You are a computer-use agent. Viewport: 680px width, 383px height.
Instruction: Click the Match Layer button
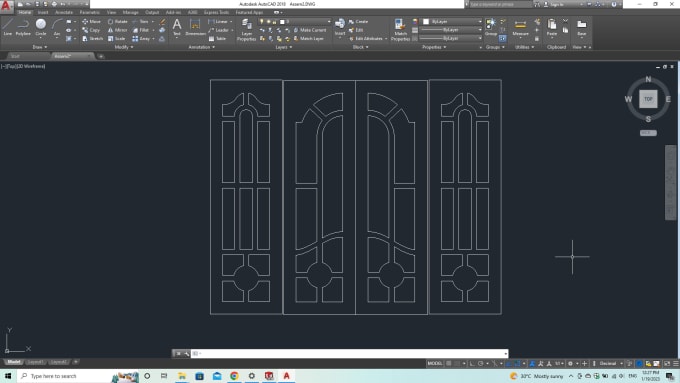tap(308, 39)
